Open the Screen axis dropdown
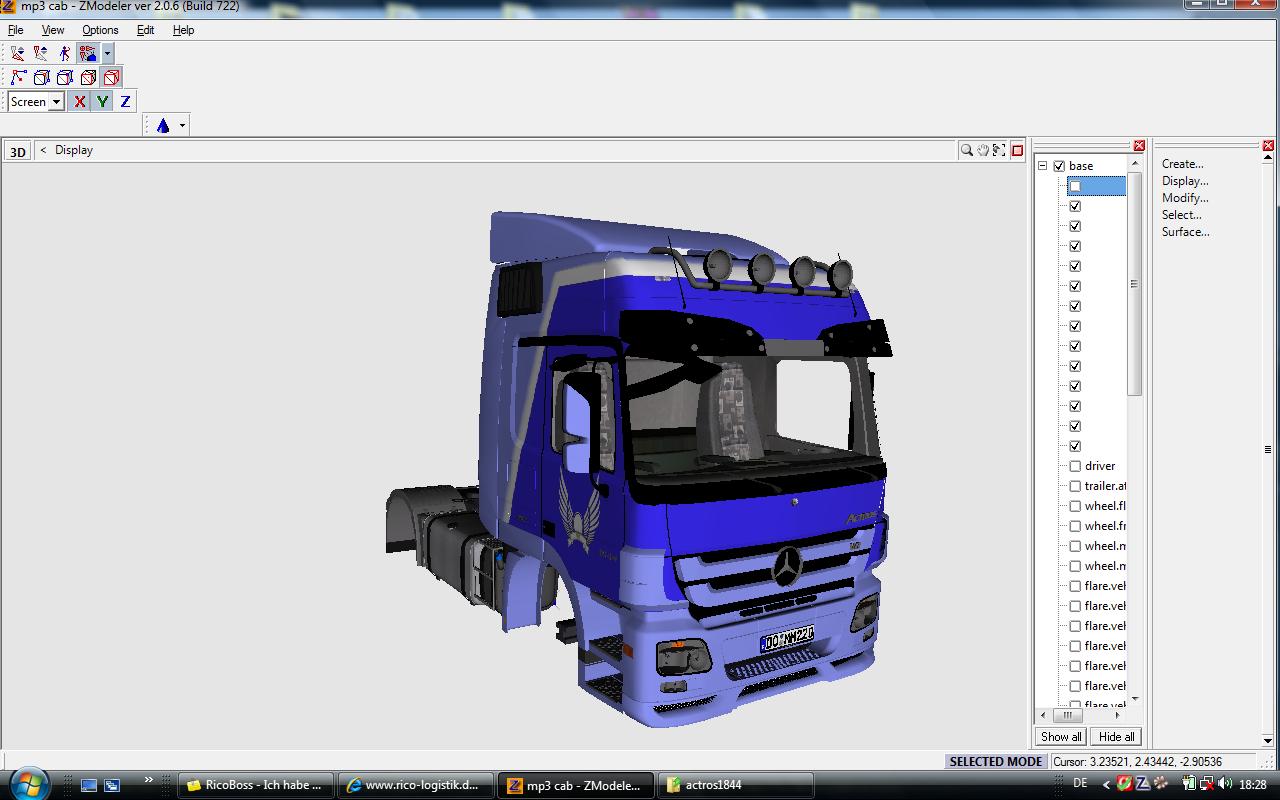This screenshot has height=800, width=1280. [x=56, y=101]
